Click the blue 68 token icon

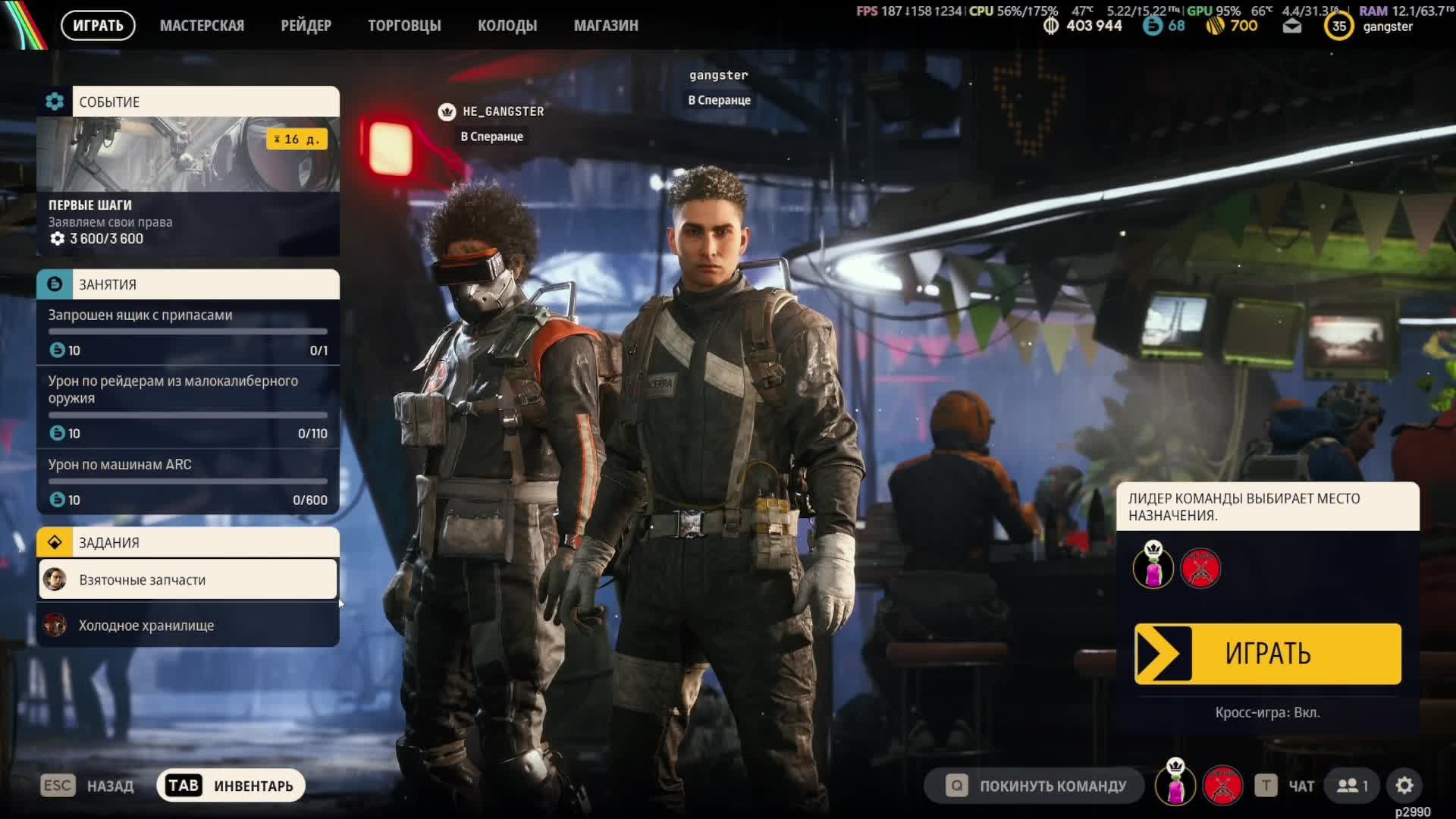[1152, 26]
